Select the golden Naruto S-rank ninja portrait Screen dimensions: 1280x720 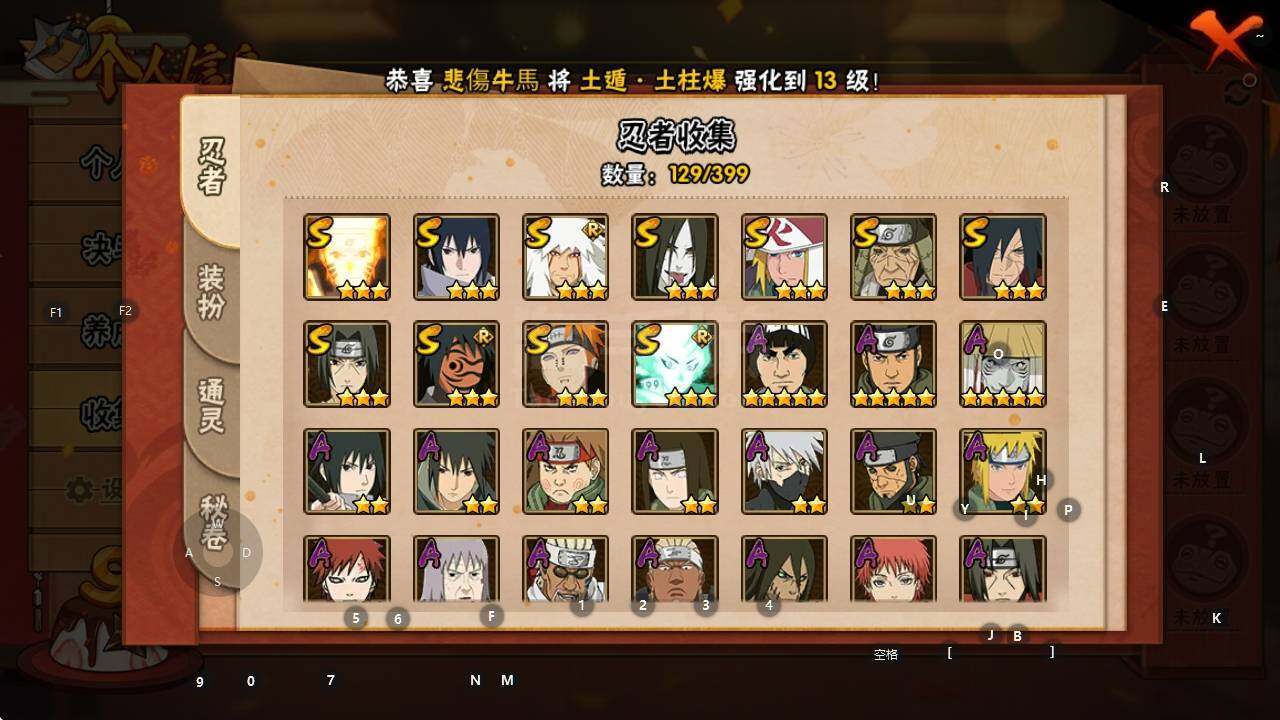(347, 257)
